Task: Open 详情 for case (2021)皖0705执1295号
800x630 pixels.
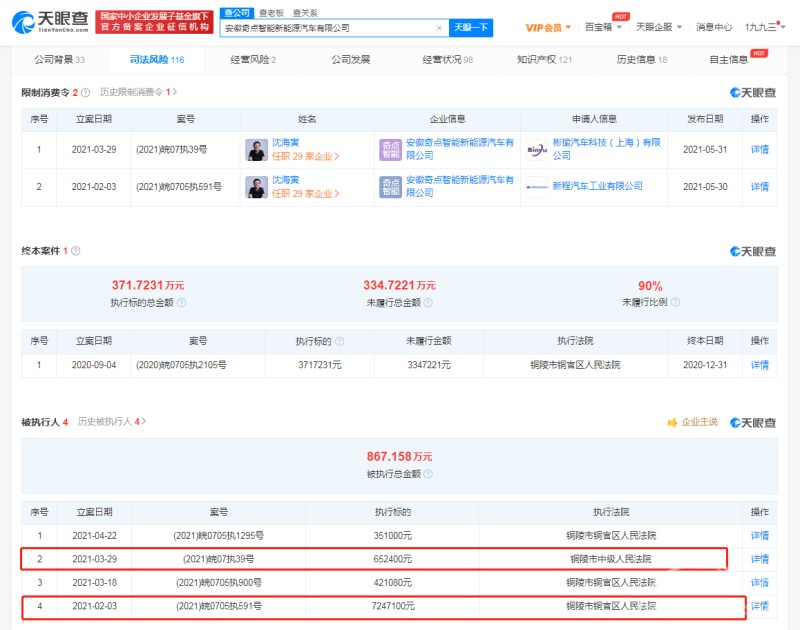Action: tap(760, 536)
